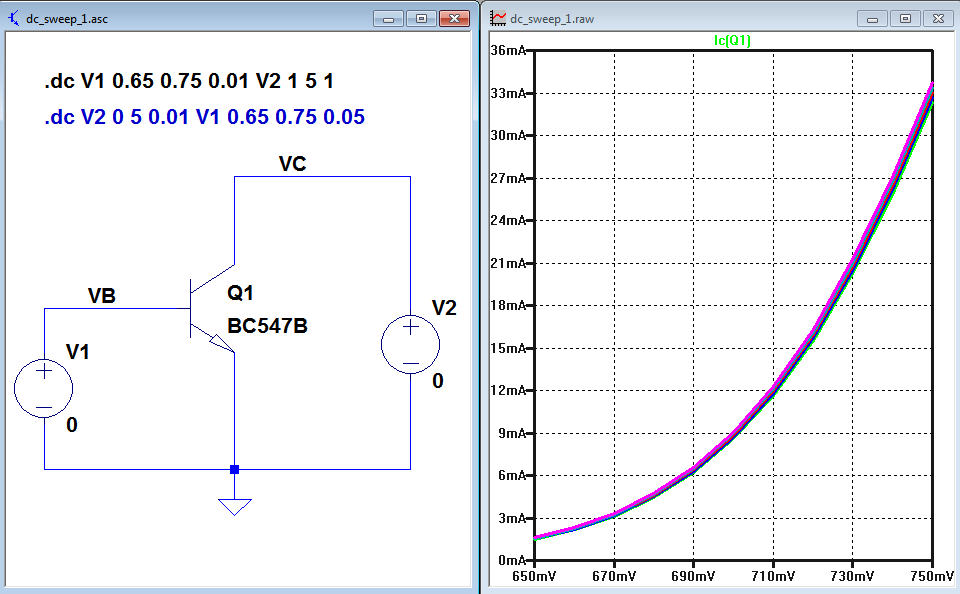Close the dc_sweep_1.raw plot window
Image resolution: width=960 pixels, height=594 pixels.
(x=939, y=19)
